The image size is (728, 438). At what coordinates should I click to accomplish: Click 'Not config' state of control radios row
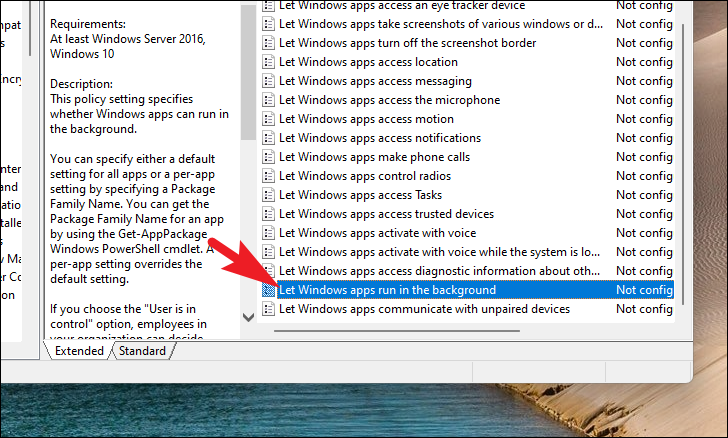(644, 177)
